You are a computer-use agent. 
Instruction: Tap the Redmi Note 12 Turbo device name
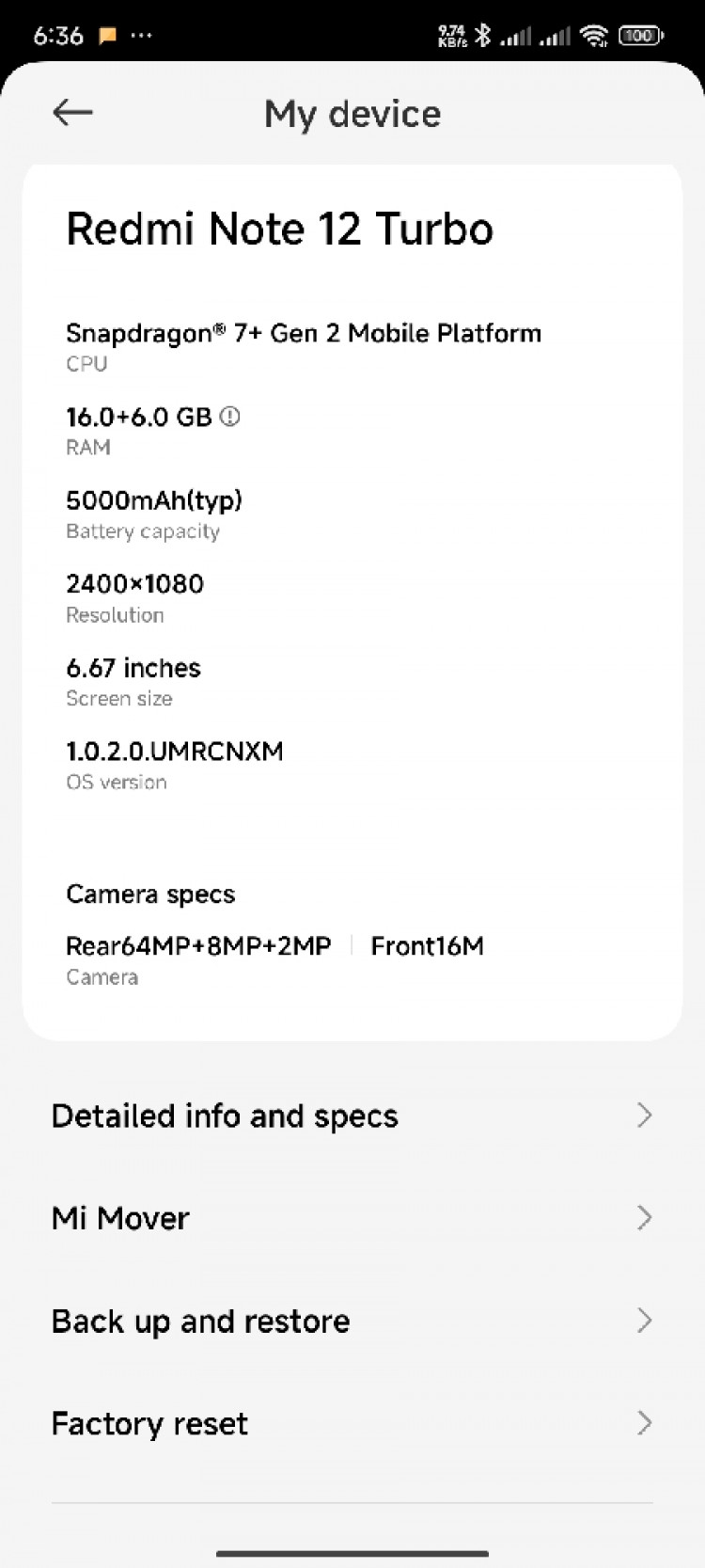tap(280, 229)
